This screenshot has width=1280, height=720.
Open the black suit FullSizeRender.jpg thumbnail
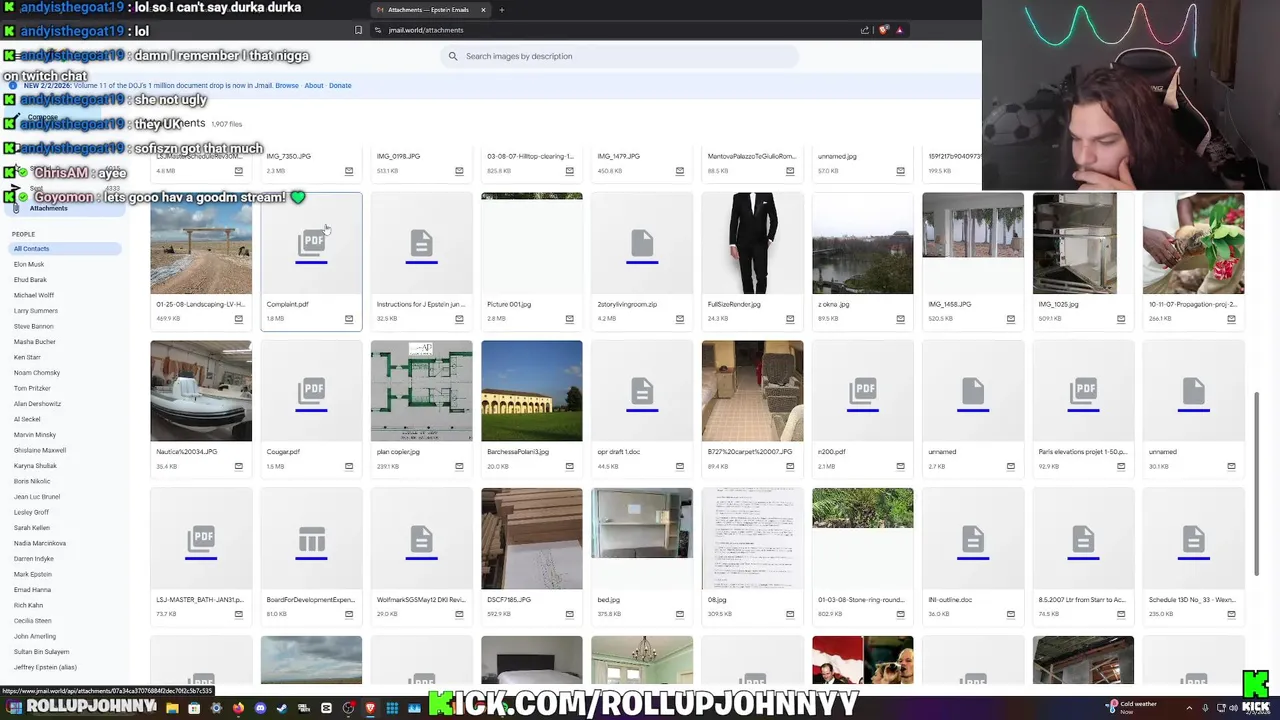[753, 243]
